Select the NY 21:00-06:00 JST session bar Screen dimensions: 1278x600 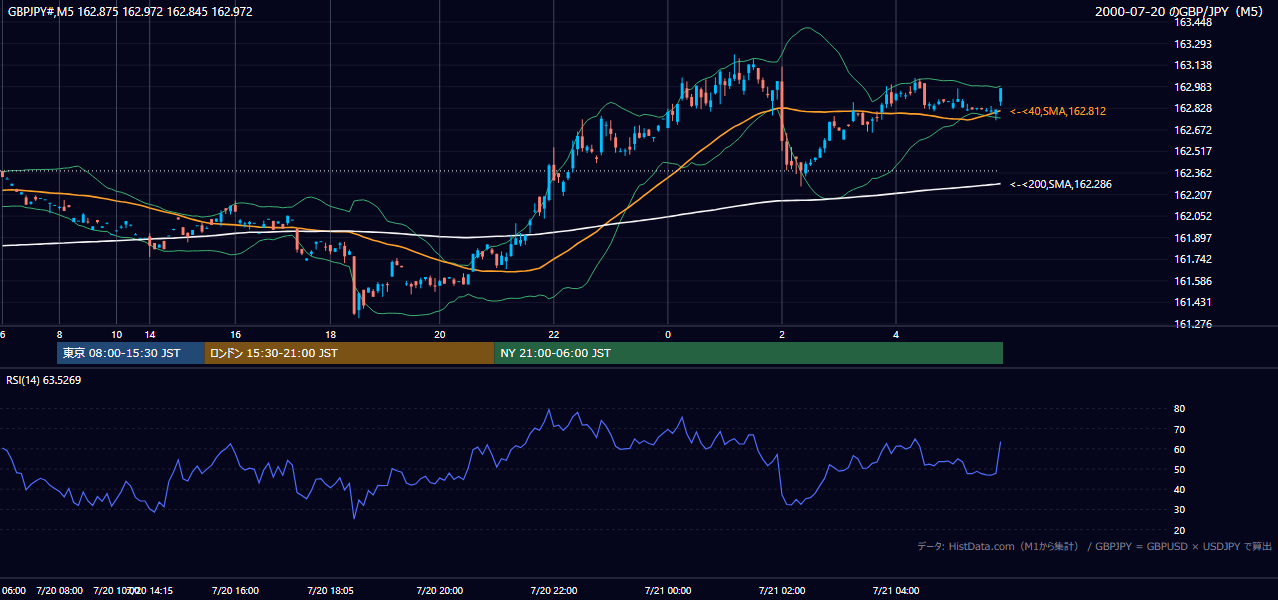(x=748, y=353)
